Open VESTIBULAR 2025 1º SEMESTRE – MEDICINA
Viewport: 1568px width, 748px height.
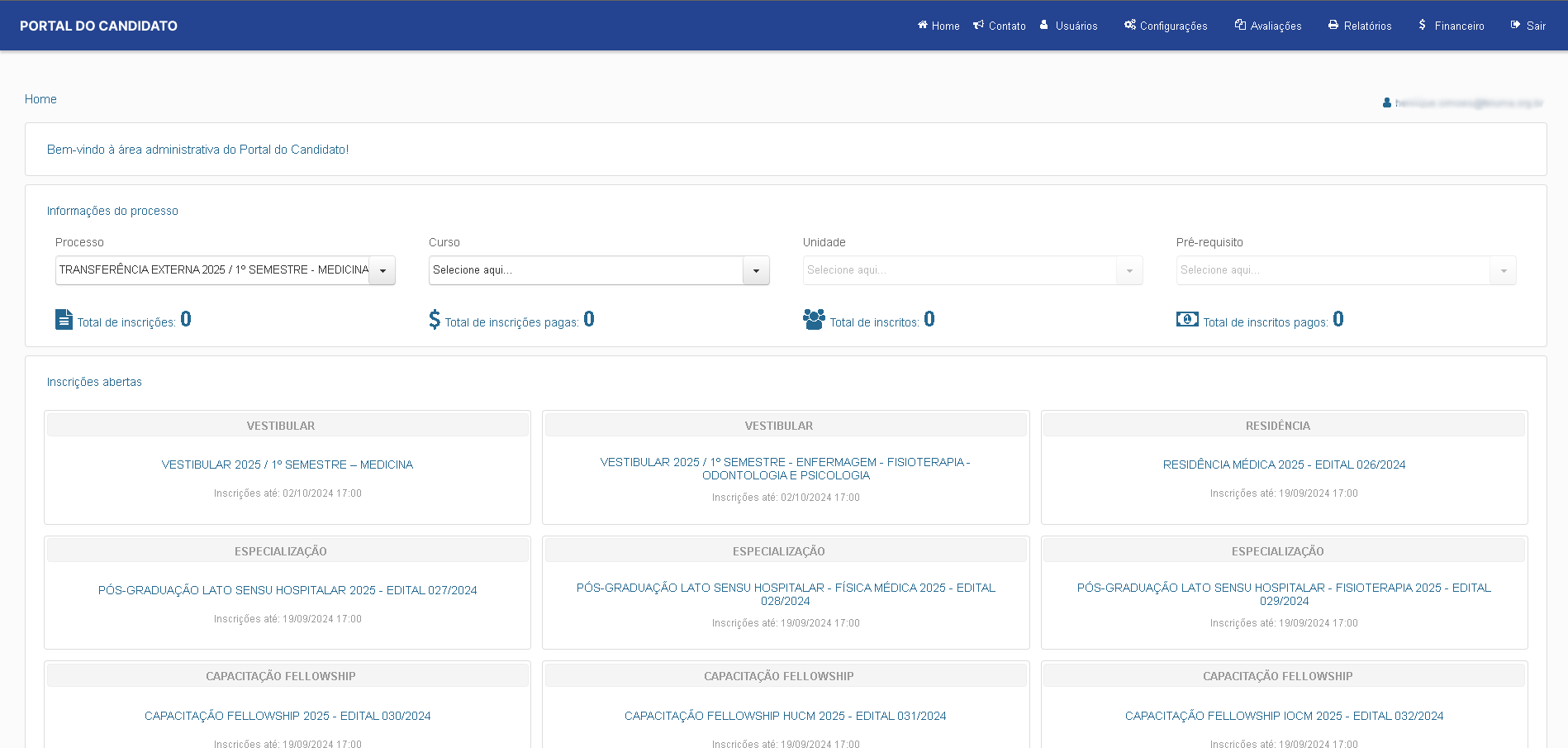pyautogui.click(x=287, y=465)
